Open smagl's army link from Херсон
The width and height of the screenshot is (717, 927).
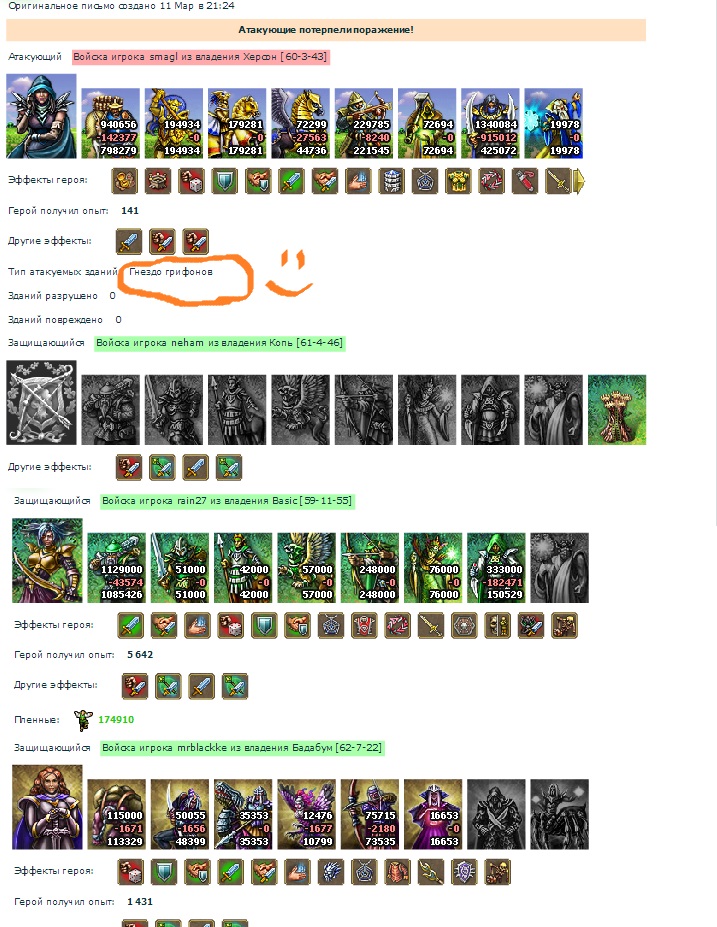tap(200, 57)
